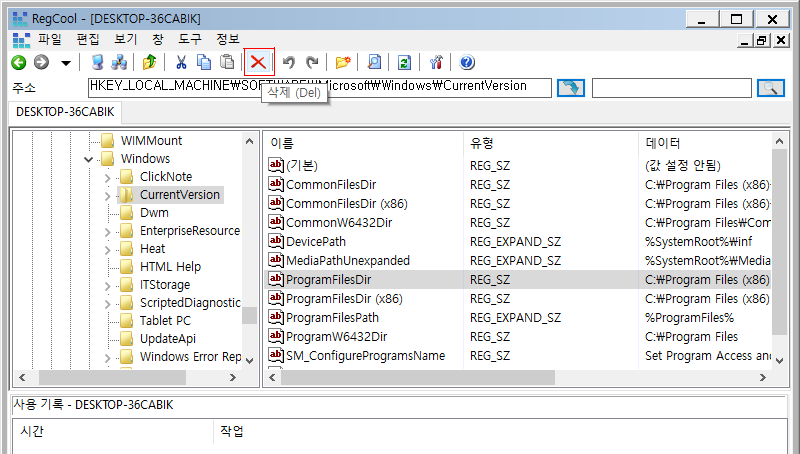Expand the CurrentVersion tree node
Image resolution: width=800 pixels, height=454 pixels.
point(107,195)
